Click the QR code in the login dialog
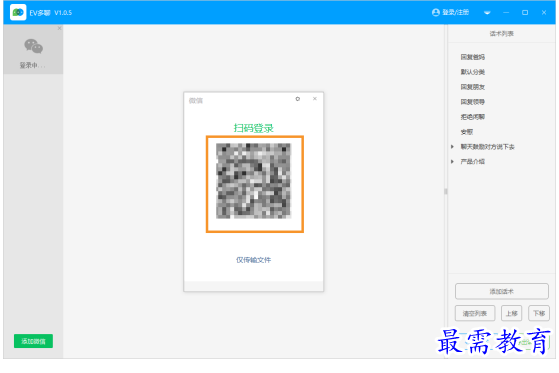The width and height of the screenshot is (559, 373). 253,181
